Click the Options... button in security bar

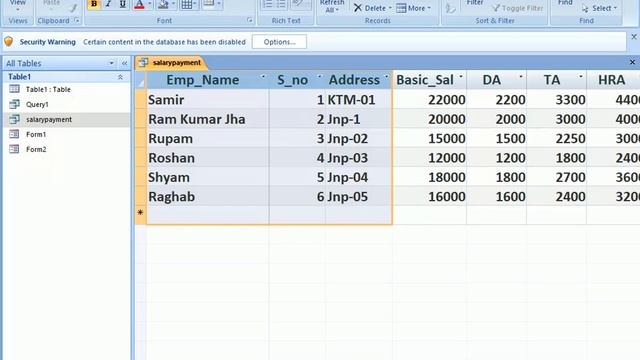[x=279, y=42]
